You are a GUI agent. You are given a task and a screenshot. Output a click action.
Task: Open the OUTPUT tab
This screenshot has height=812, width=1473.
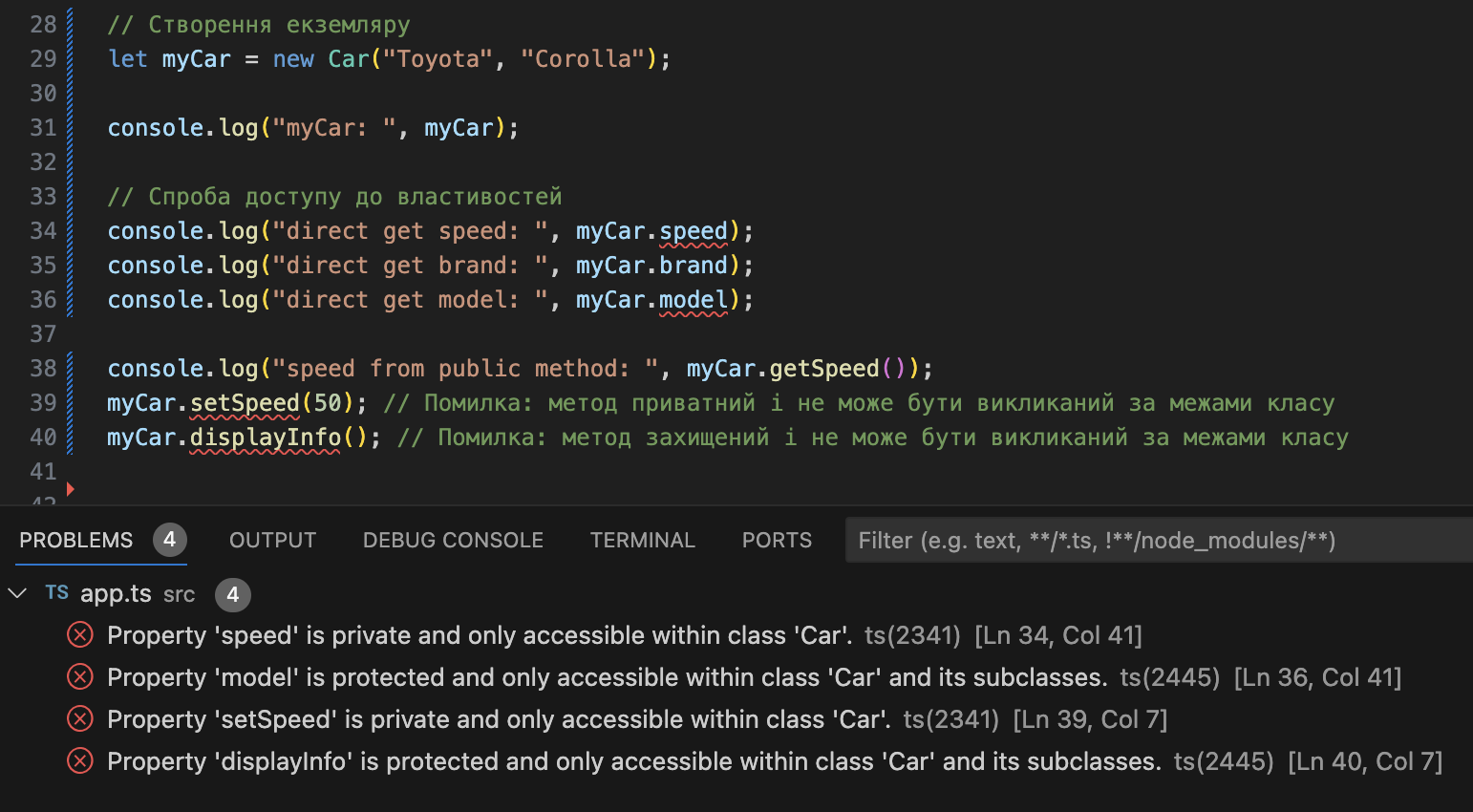[x=272, y=541]
